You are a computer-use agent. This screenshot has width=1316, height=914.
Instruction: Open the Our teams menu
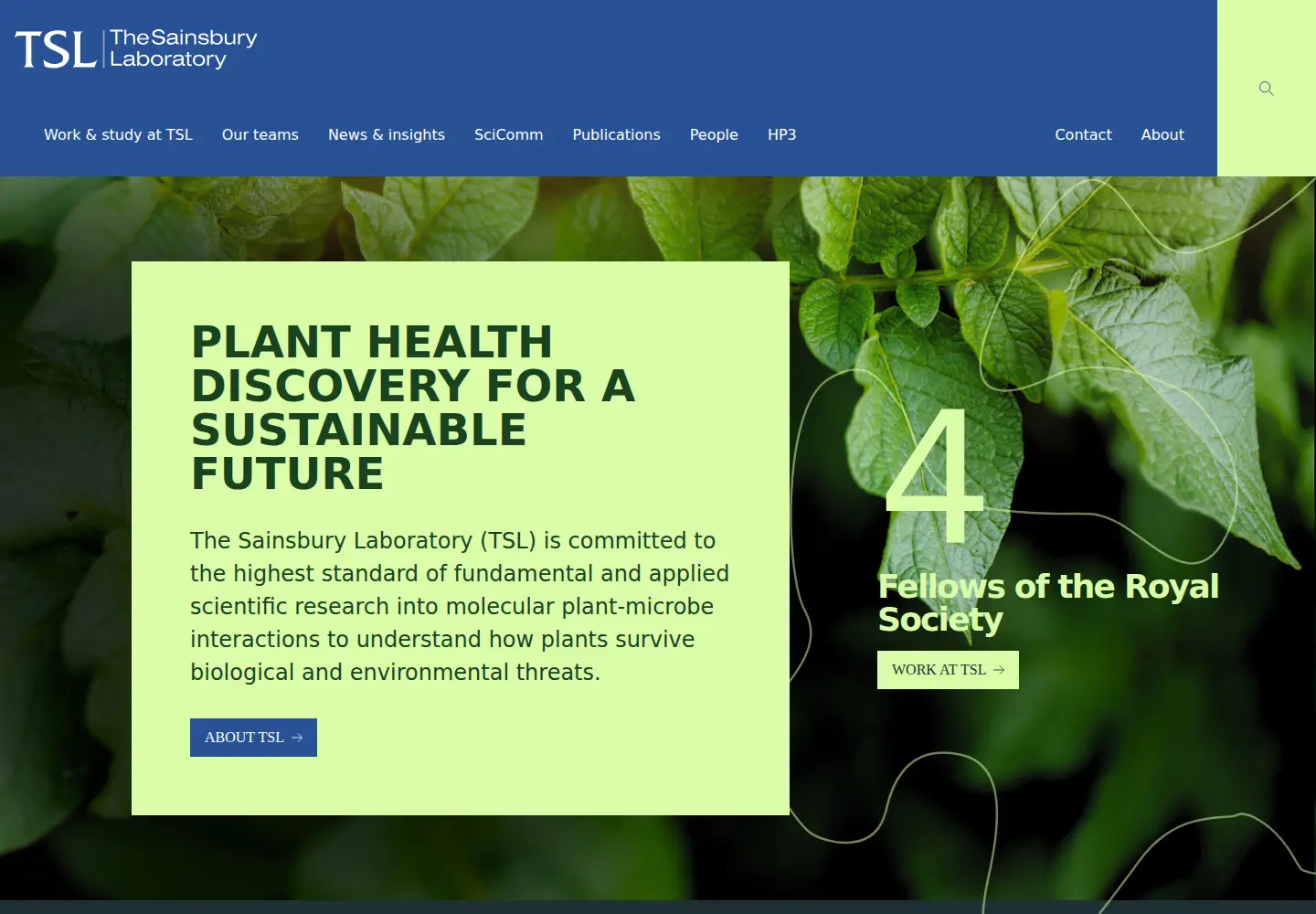[x=260, y=134]
